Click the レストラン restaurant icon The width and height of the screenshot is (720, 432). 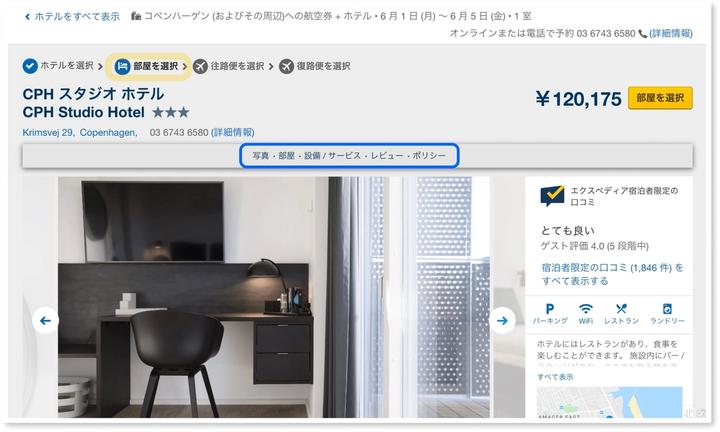tap(621, 309)
